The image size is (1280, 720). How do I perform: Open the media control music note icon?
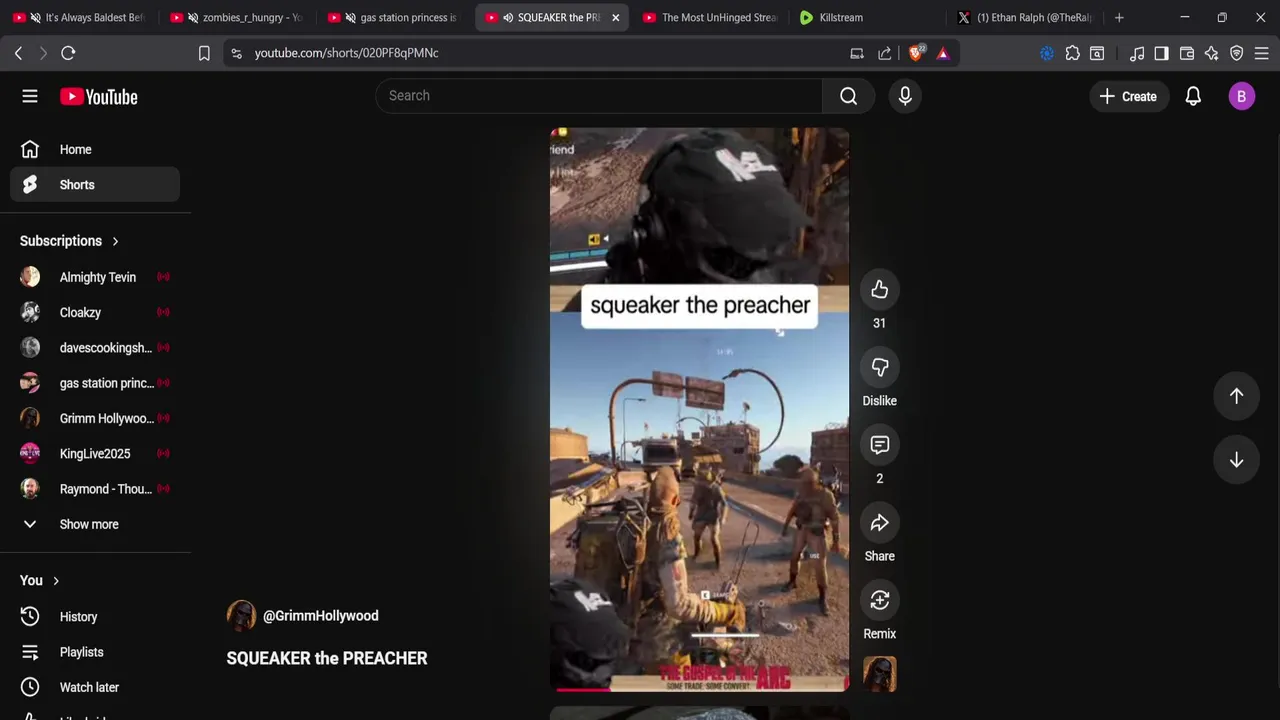pos(1137,53)
